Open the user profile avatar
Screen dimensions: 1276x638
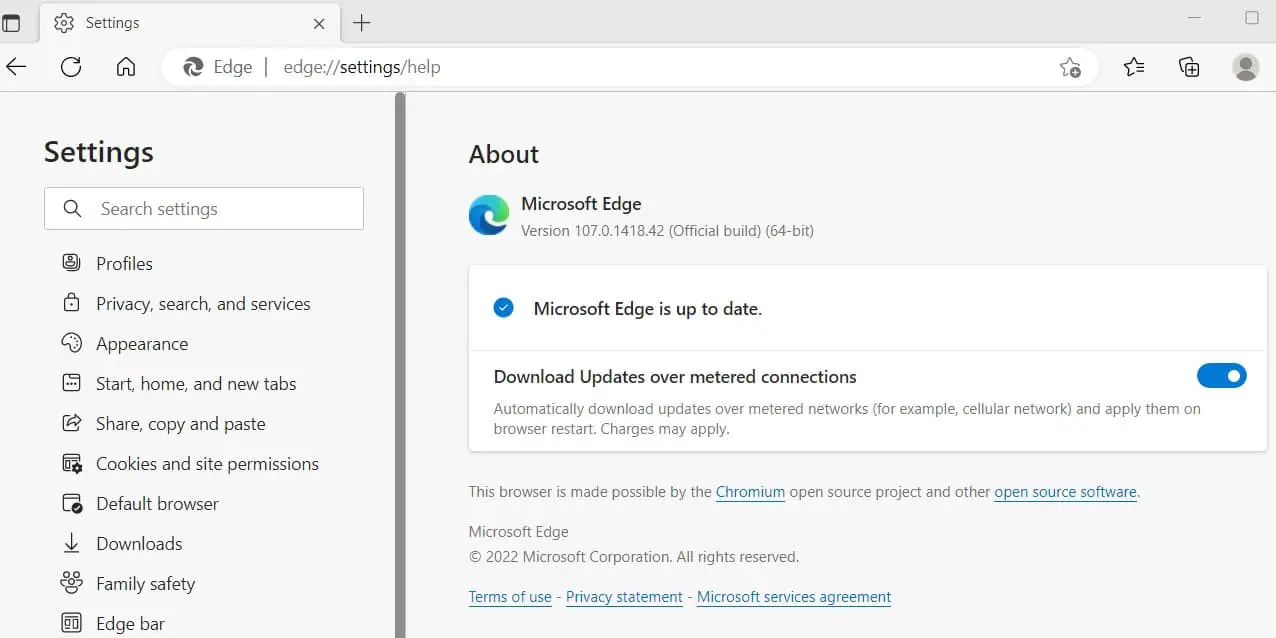[1246, 67]
